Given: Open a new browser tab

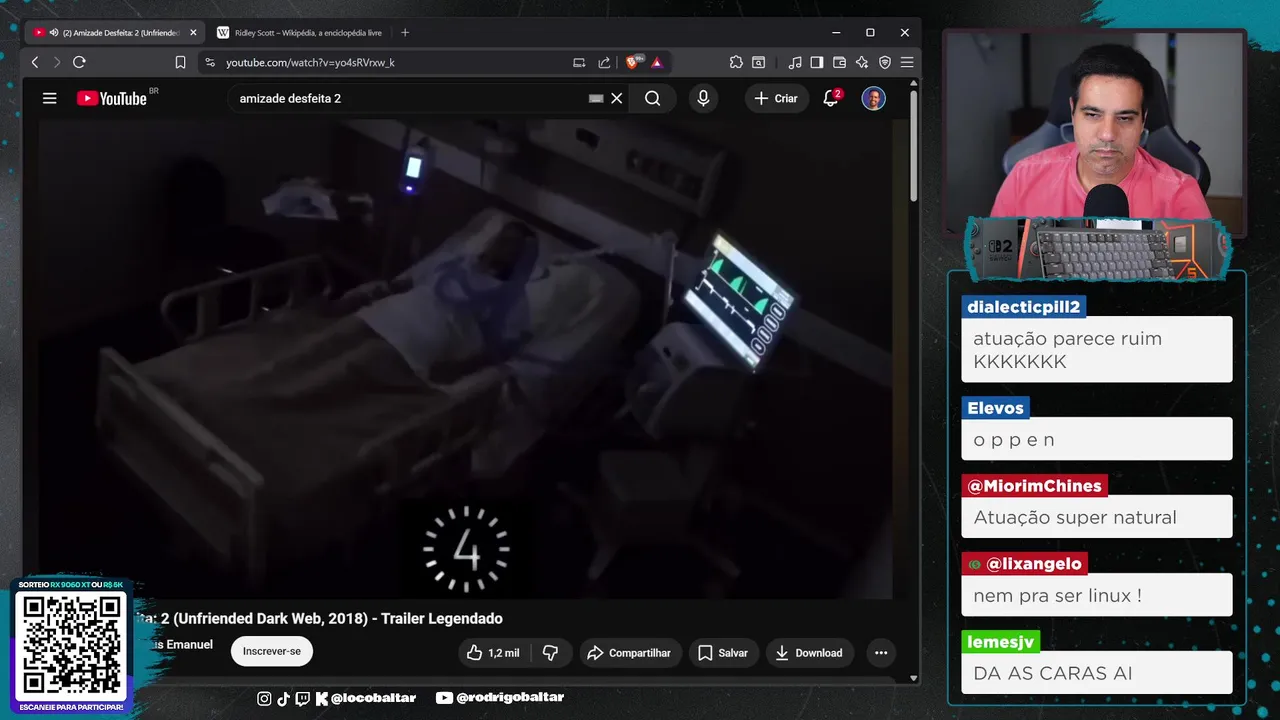Looking at the screenshot, I should pos(405,33).
